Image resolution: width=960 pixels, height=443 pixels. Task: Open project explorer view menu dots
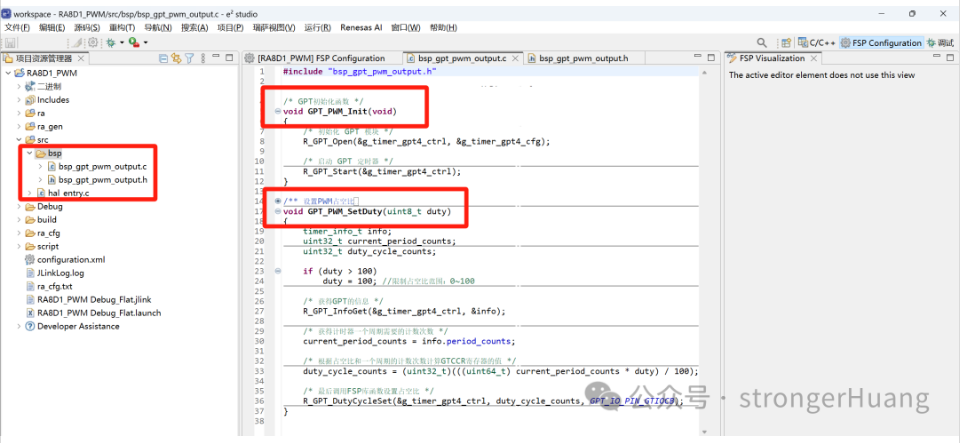pyautogui.click(x=202, y=58)
